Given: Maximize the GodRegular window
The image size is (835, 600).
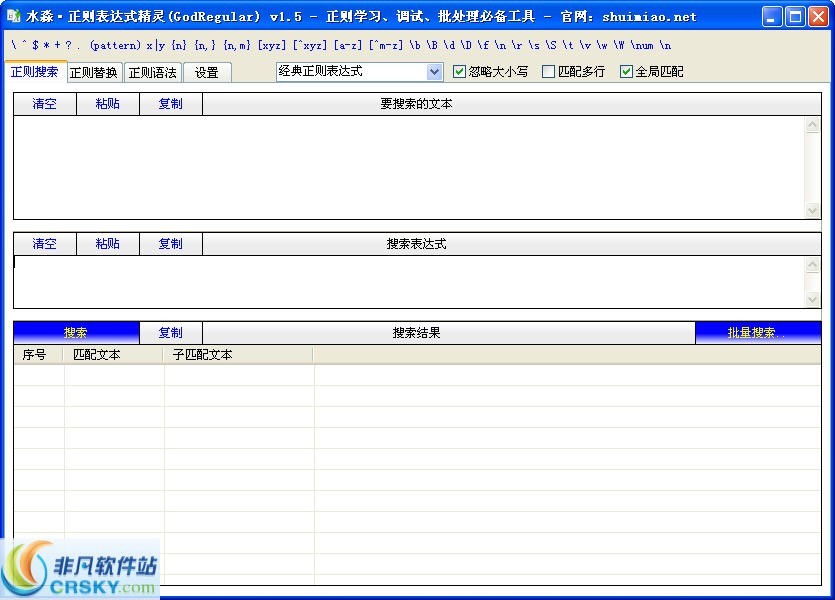Looking at the screenshot, I should pyautogui.click(x=795, y=17).
